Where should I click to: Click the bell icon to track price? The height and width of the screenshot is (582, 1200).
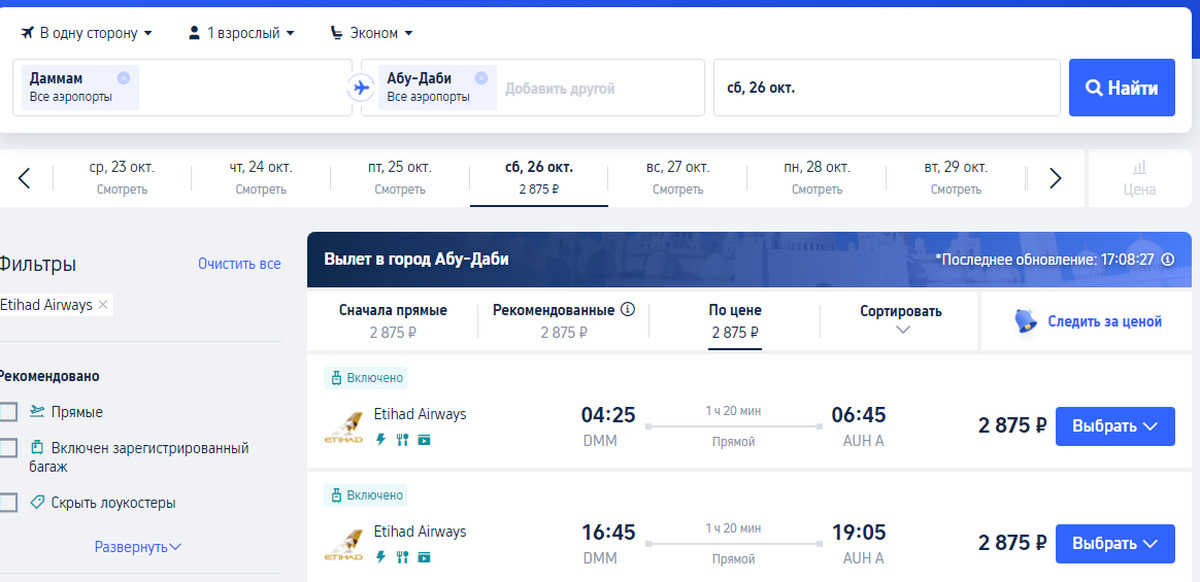coord(1025,321)
